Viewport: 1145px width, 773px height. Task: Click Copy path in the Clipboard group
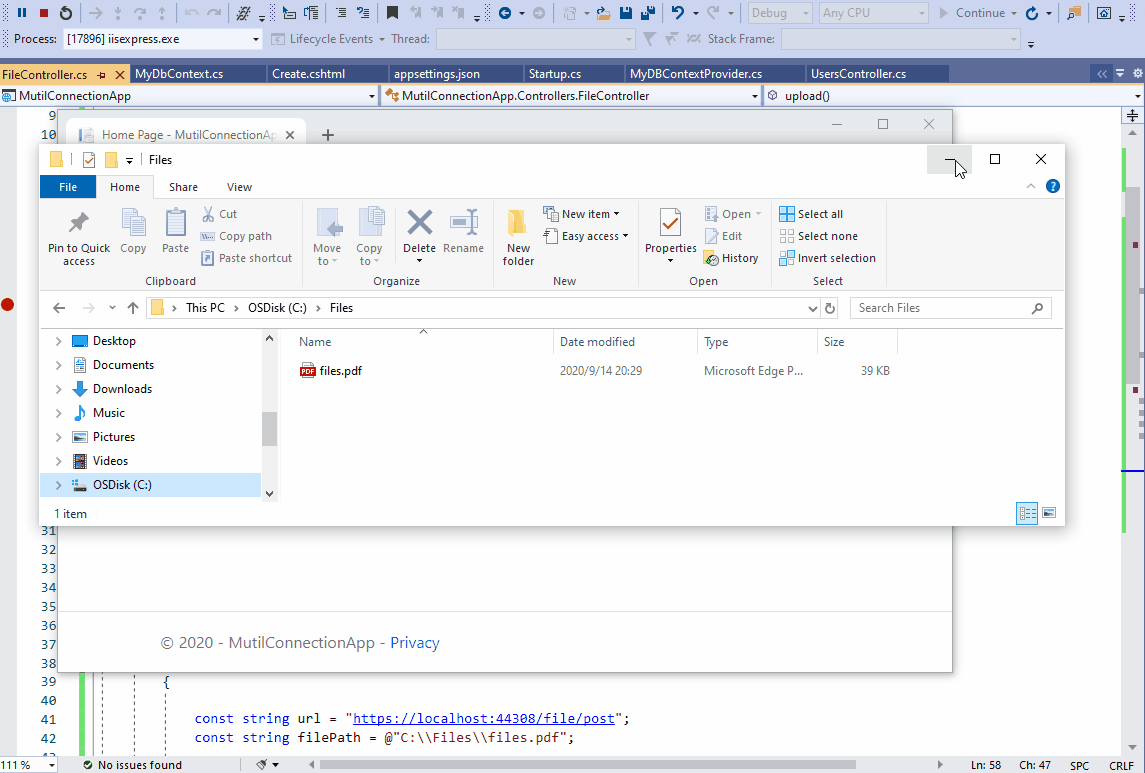(x=235, y=236)
